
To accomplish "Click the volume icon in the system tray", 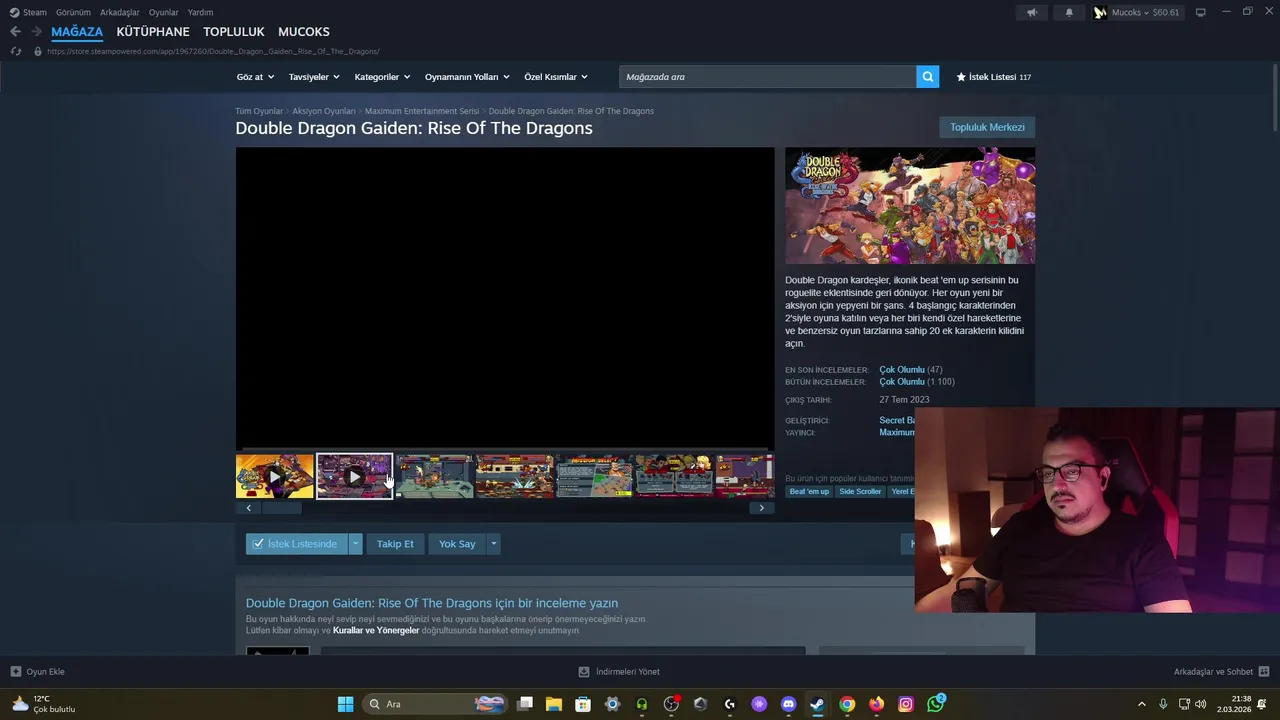I will [x=1200, y=704].
